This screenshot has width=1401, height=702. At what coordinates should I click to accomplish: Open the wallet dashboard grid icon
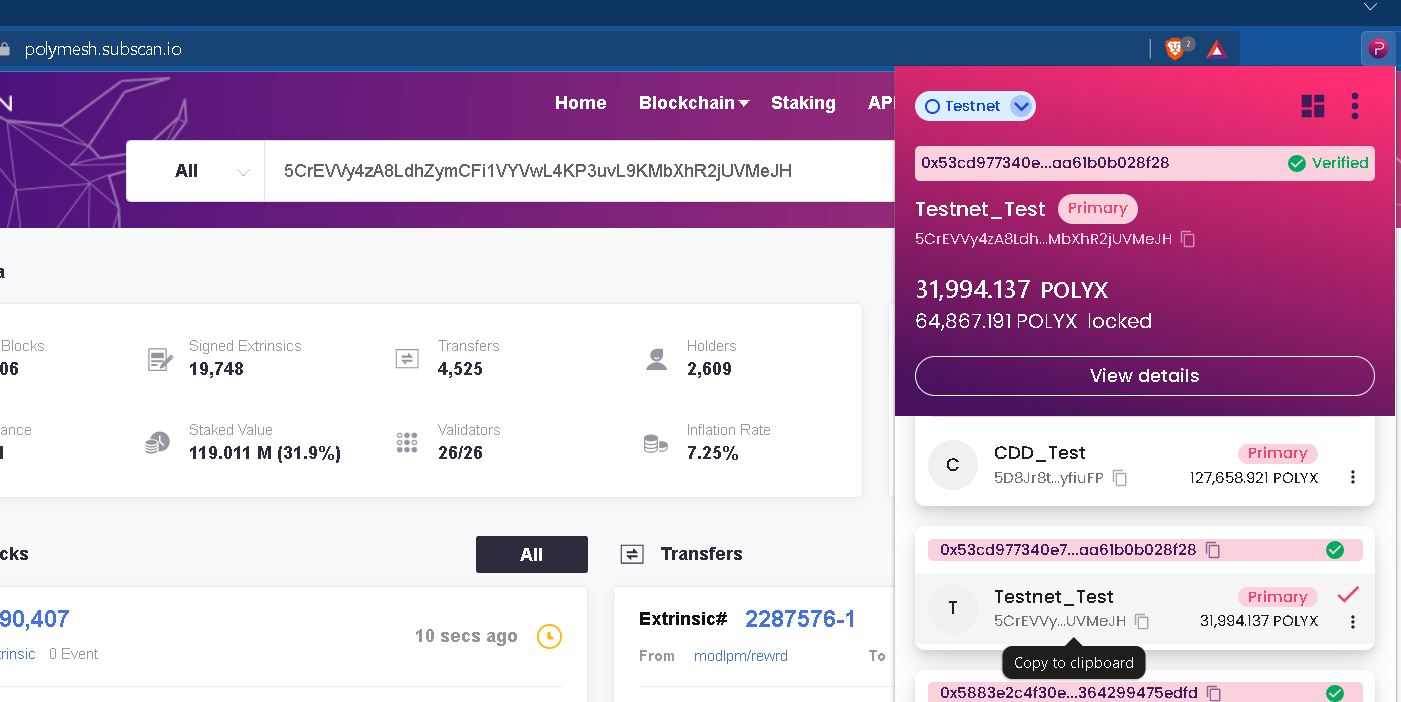(1312, 106)
